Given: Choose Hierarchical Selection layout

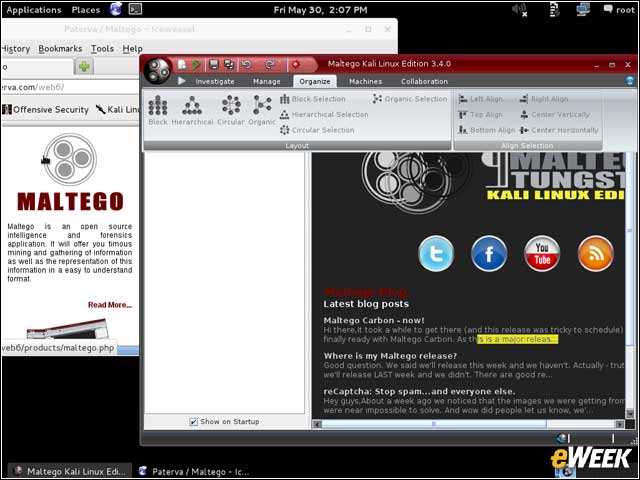Looking at the screenshot, I should pyautogui.click(x=324, y=115).
